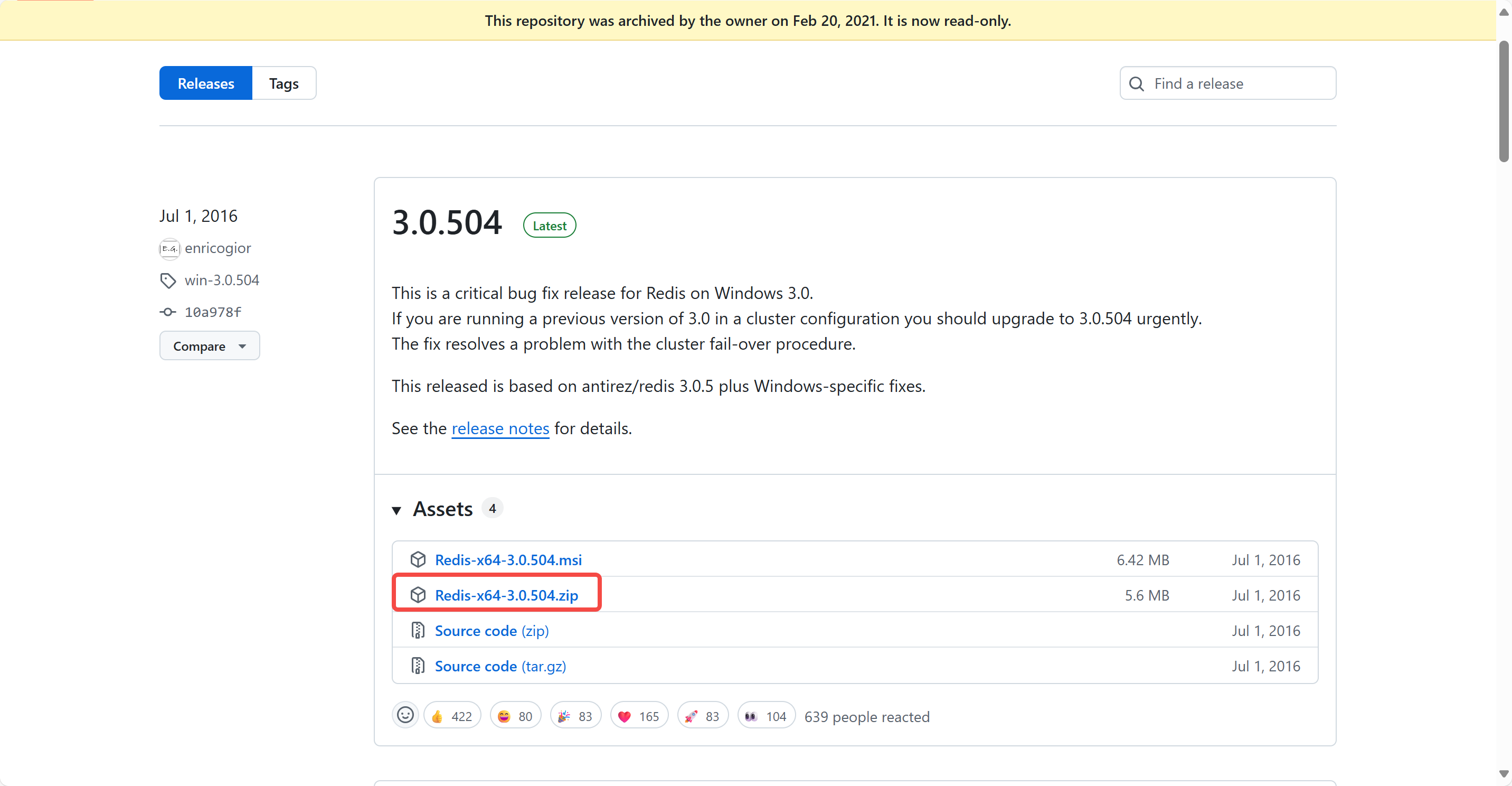Open commit 10a978f
The width and height of the screenshot is (1512, 786).
(x=213, y=312)
